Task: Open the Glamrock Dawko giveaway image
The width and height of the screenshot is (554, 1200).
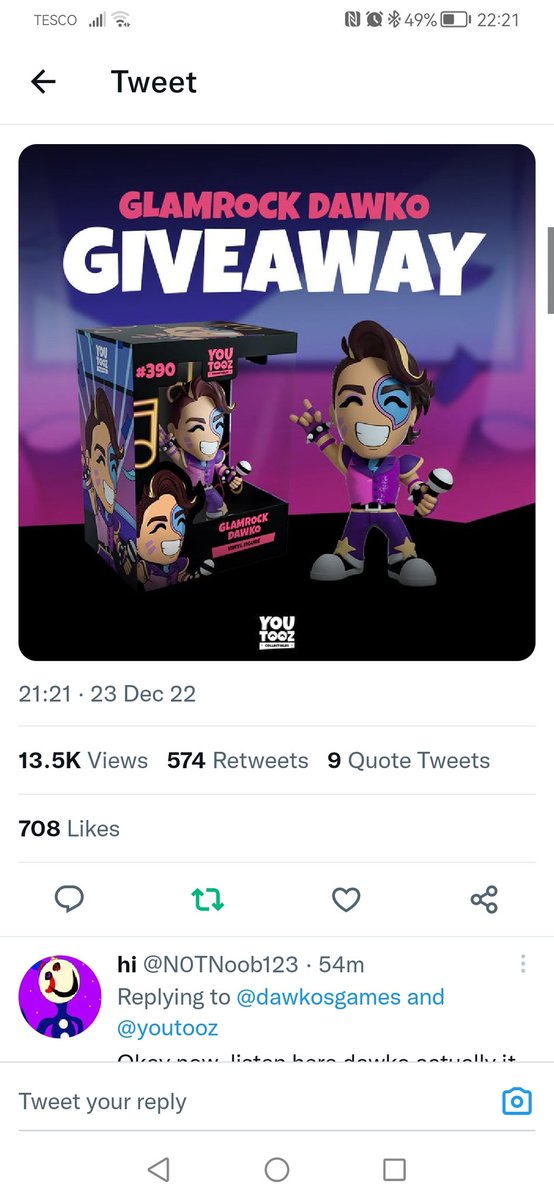Action: (x=277, y=403)
